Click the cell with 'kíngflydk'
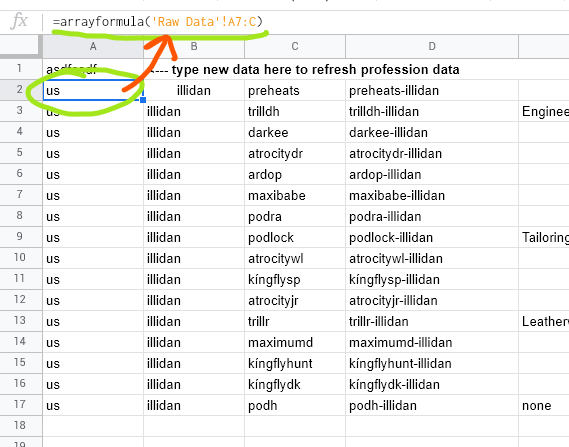569x447 pixels. (295, 385)
